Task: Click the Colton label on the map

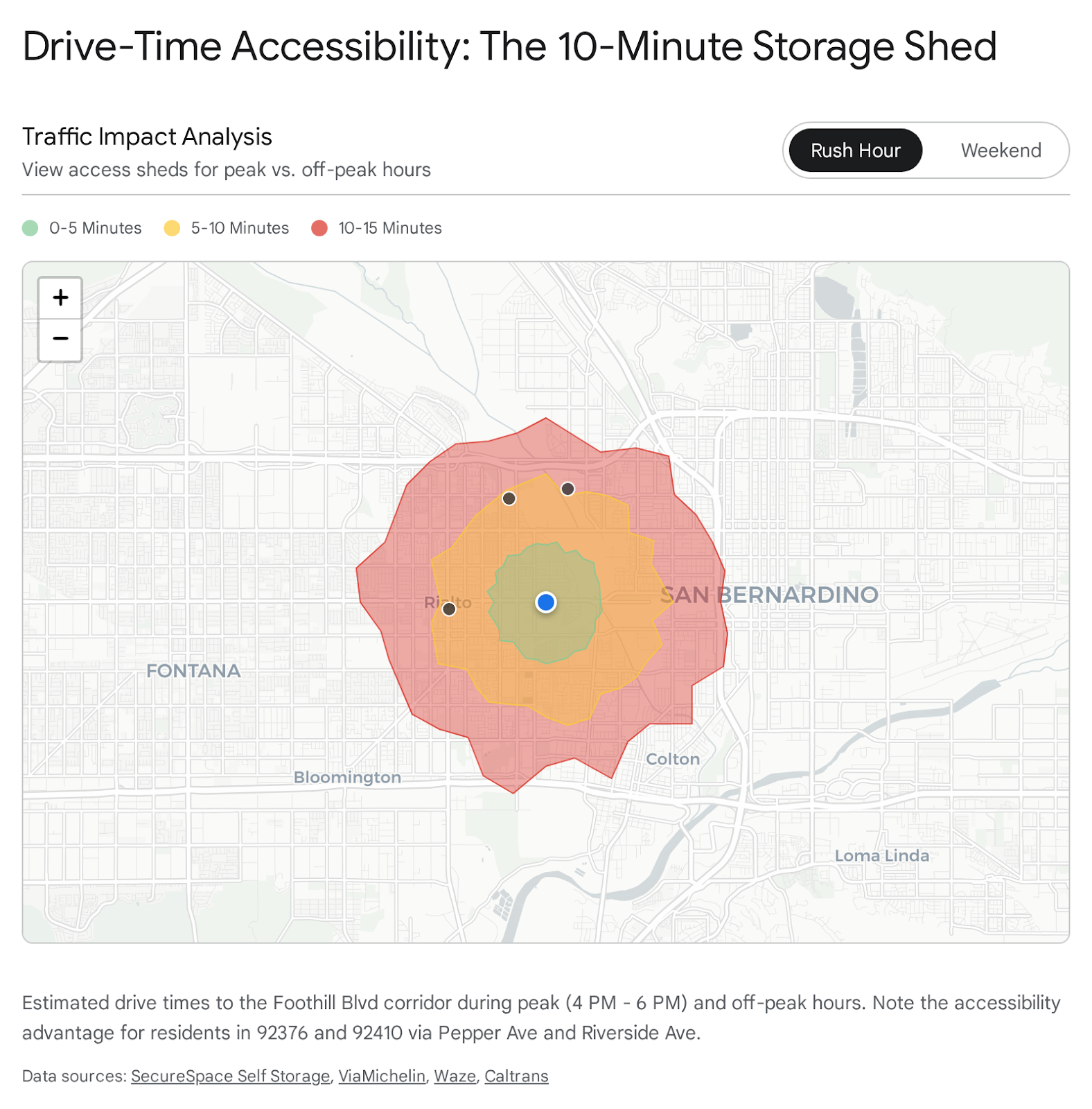Action: (x=672, y=759)
